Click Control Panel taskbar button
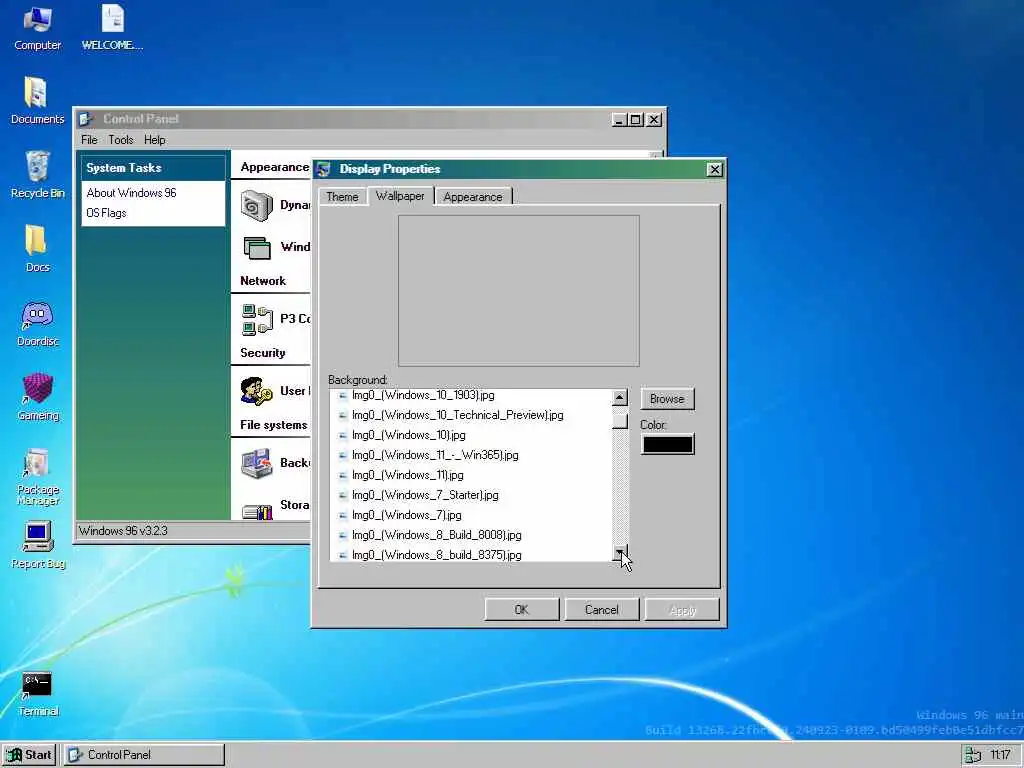The height and width of the screenshot is (768, 1024). tap(144, 755)
